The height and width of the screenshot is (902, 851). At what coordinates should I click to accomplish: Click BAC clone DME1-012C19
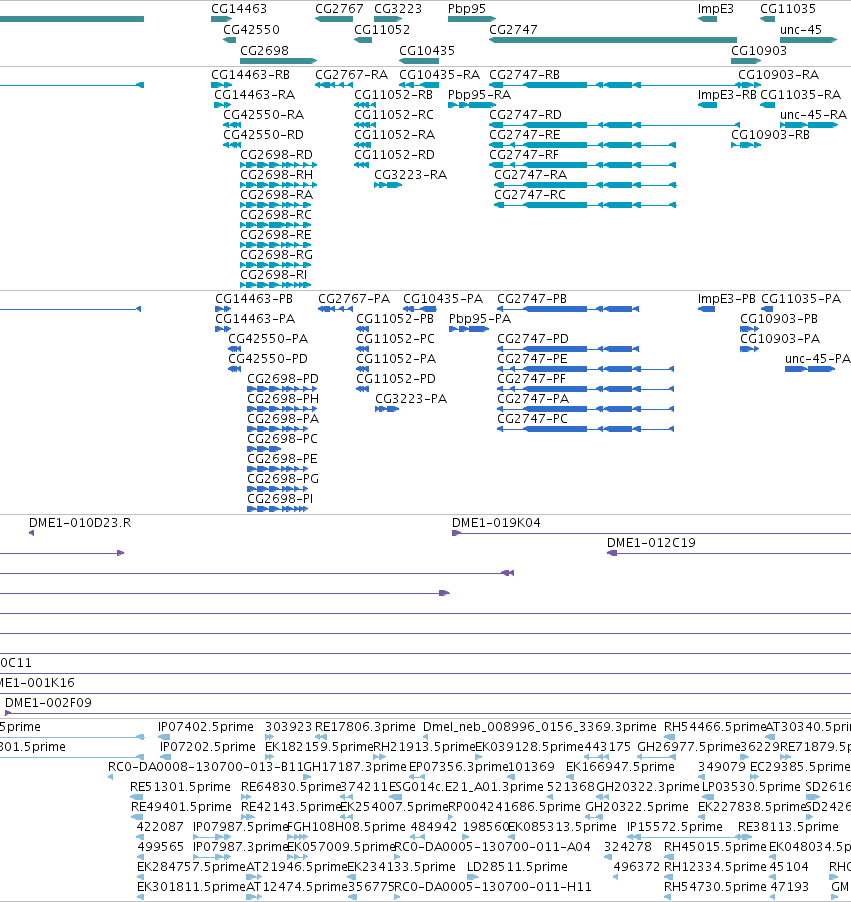tap(729, 553)
